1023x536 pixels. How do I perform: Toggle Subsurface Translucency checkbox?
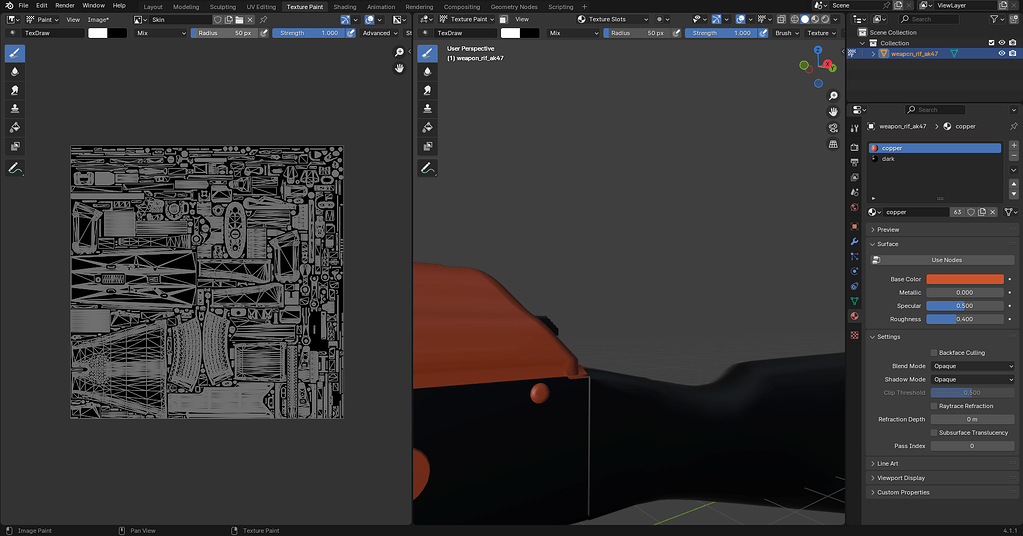pyautogui.click(x=934, y=433)
